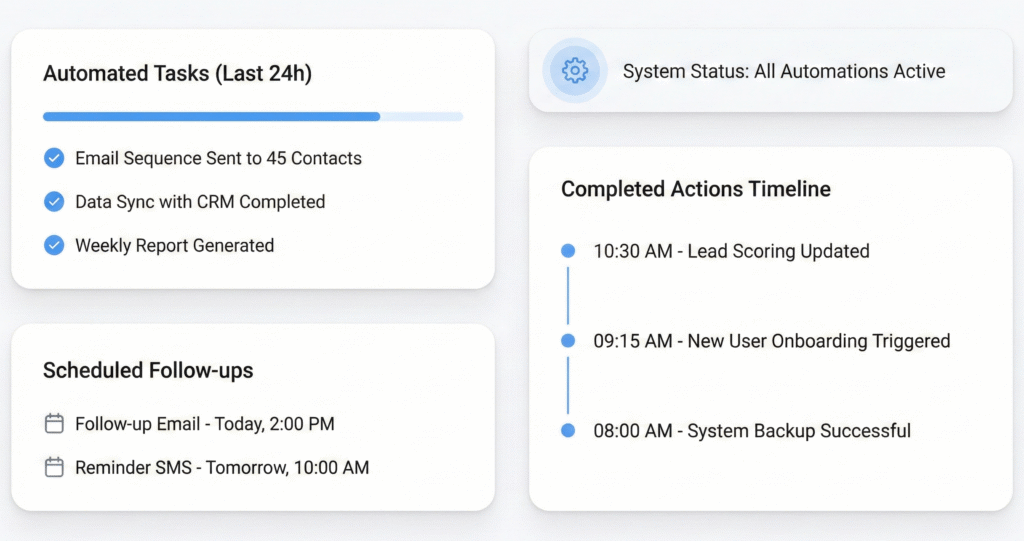Click System Status: All Automations Active text
Viewport: 1024px width, 541px height.
(x=783, y=72)
